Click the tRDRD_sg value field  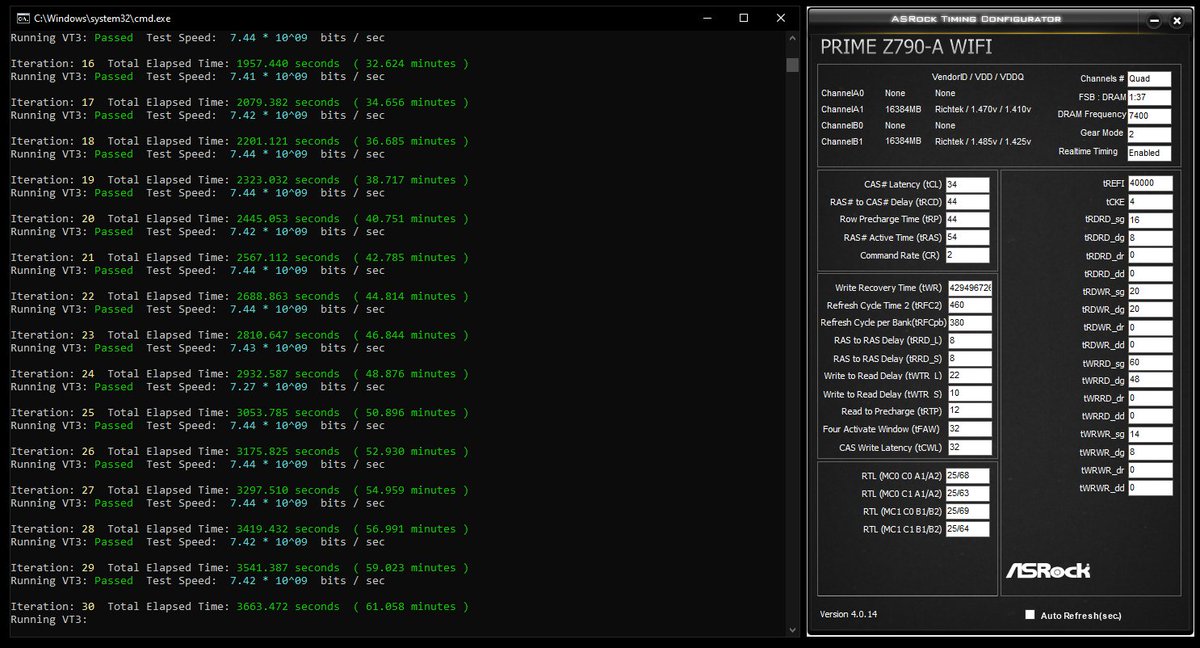(1150, 220)
